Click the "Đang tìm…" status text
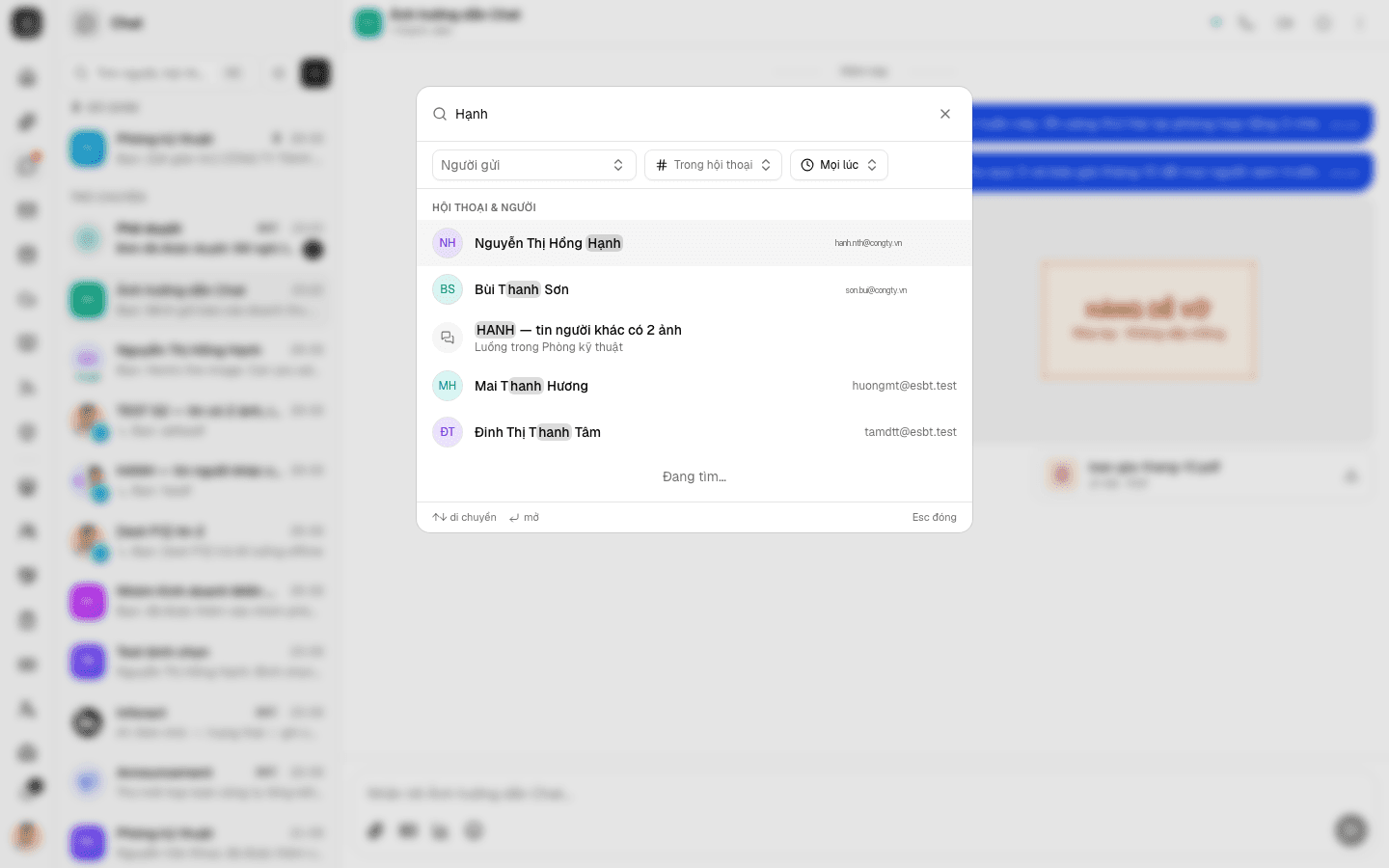This screenshot has width=1389, height=868. coord(694,476)
